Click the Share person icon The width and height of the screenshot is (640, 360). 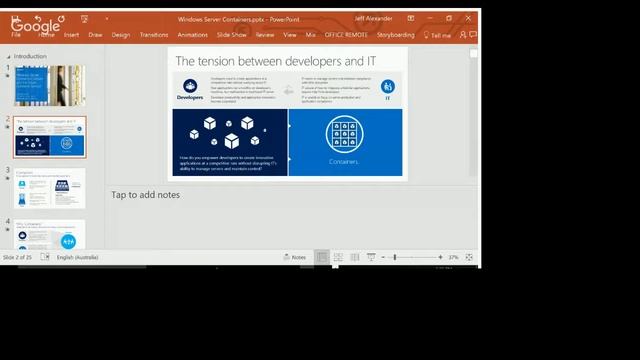pyautogui.click(x=463, y=35)
